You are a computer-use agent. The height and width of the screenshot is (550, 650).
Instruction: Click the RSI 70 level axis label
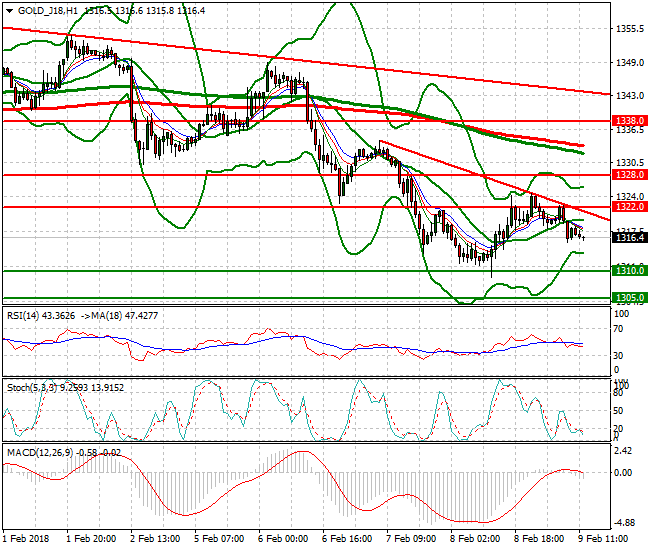point(618,329)
